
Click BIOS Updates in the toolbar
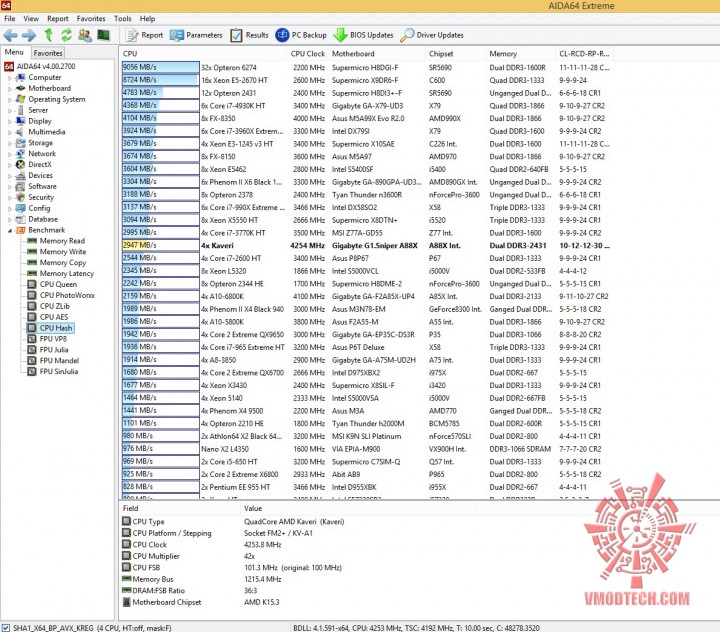pos(364,35)
